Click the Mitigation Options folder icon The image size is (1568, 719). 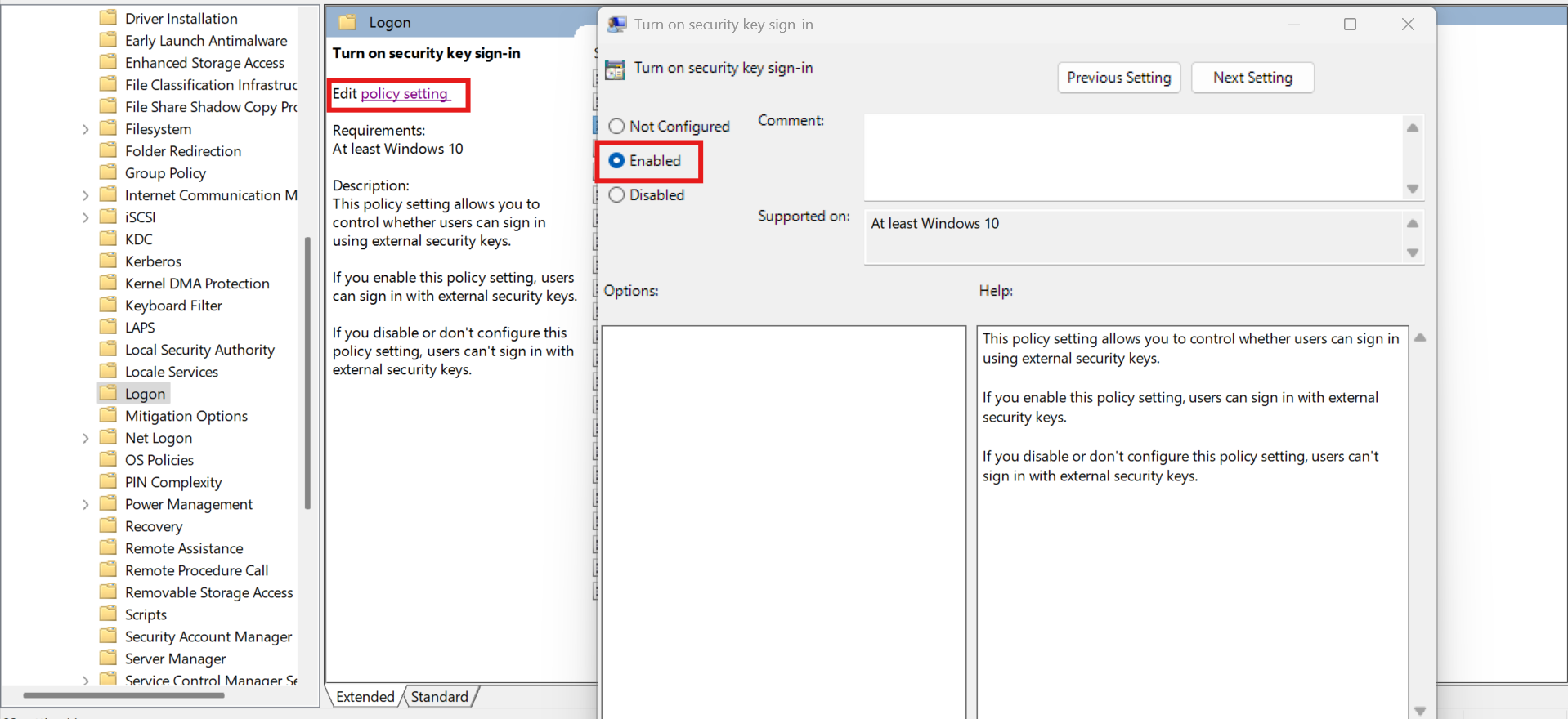(x=108, y=415)
